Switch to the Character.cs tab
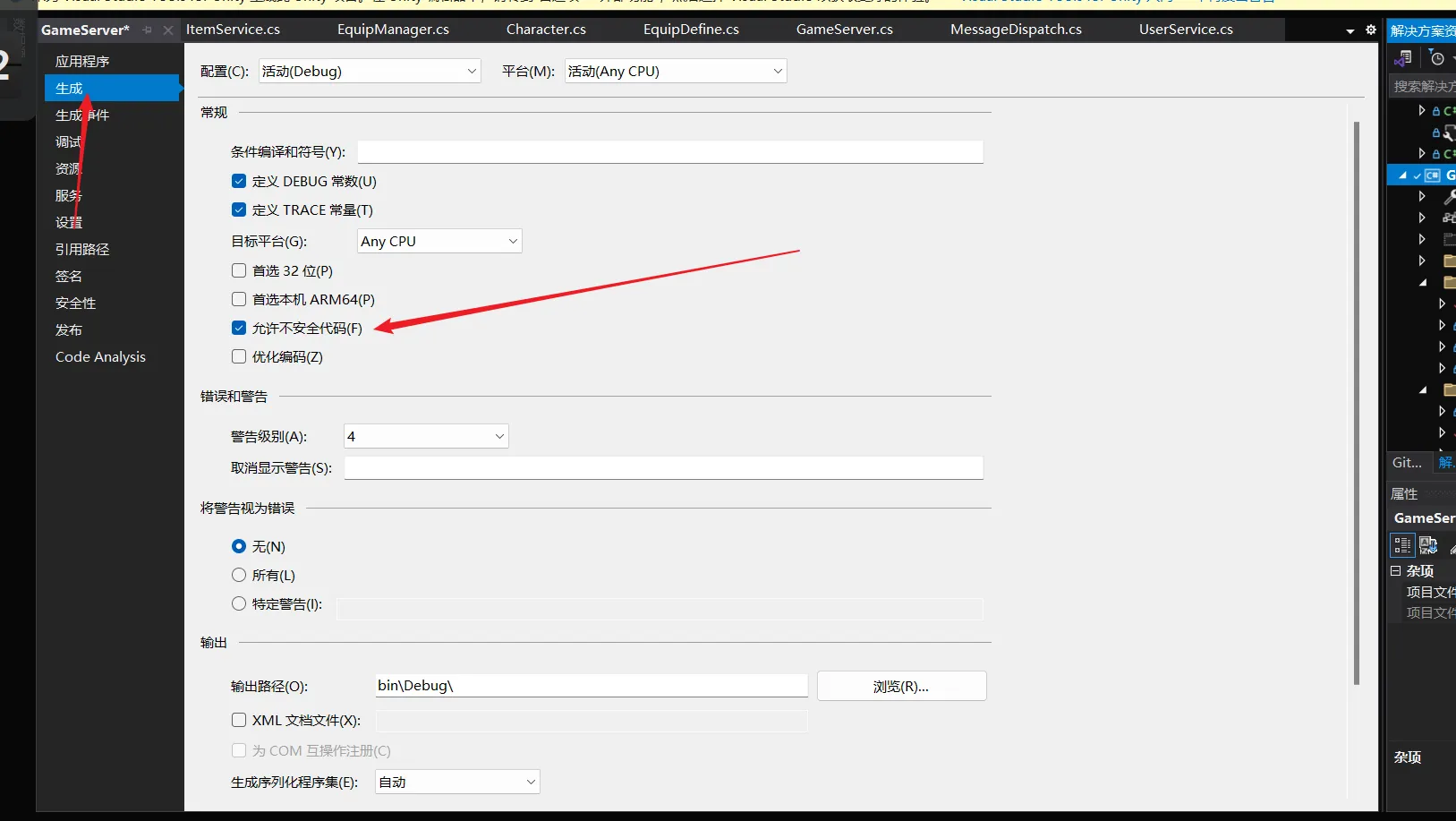This screenshot has height=821, width=1456. click(x=546, y=30)
